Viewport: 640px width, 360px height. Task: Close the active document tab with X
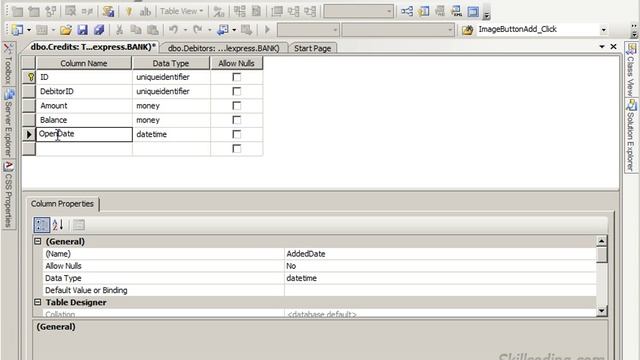[x=613, y=47]
